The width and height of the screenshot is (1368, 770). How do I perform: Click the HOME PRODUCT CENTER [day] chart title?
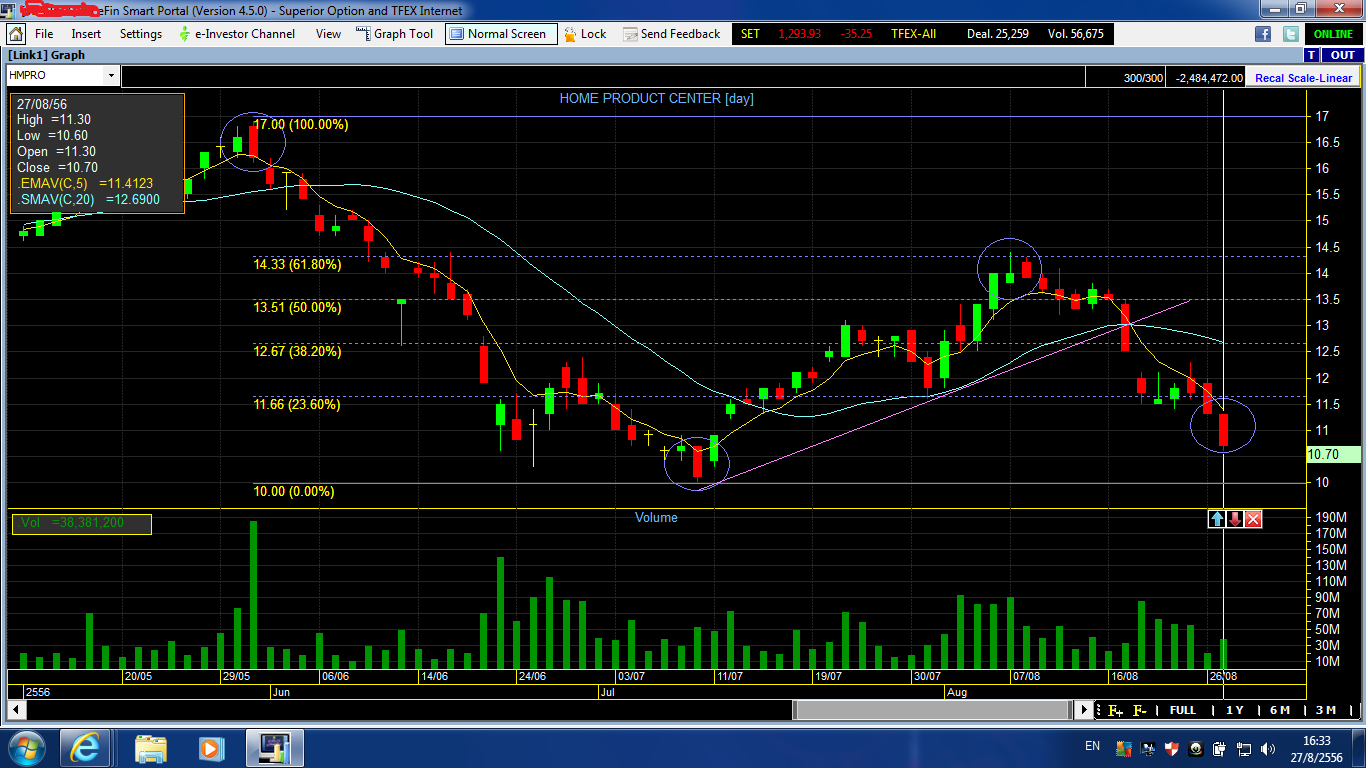[x=657, y=98]
